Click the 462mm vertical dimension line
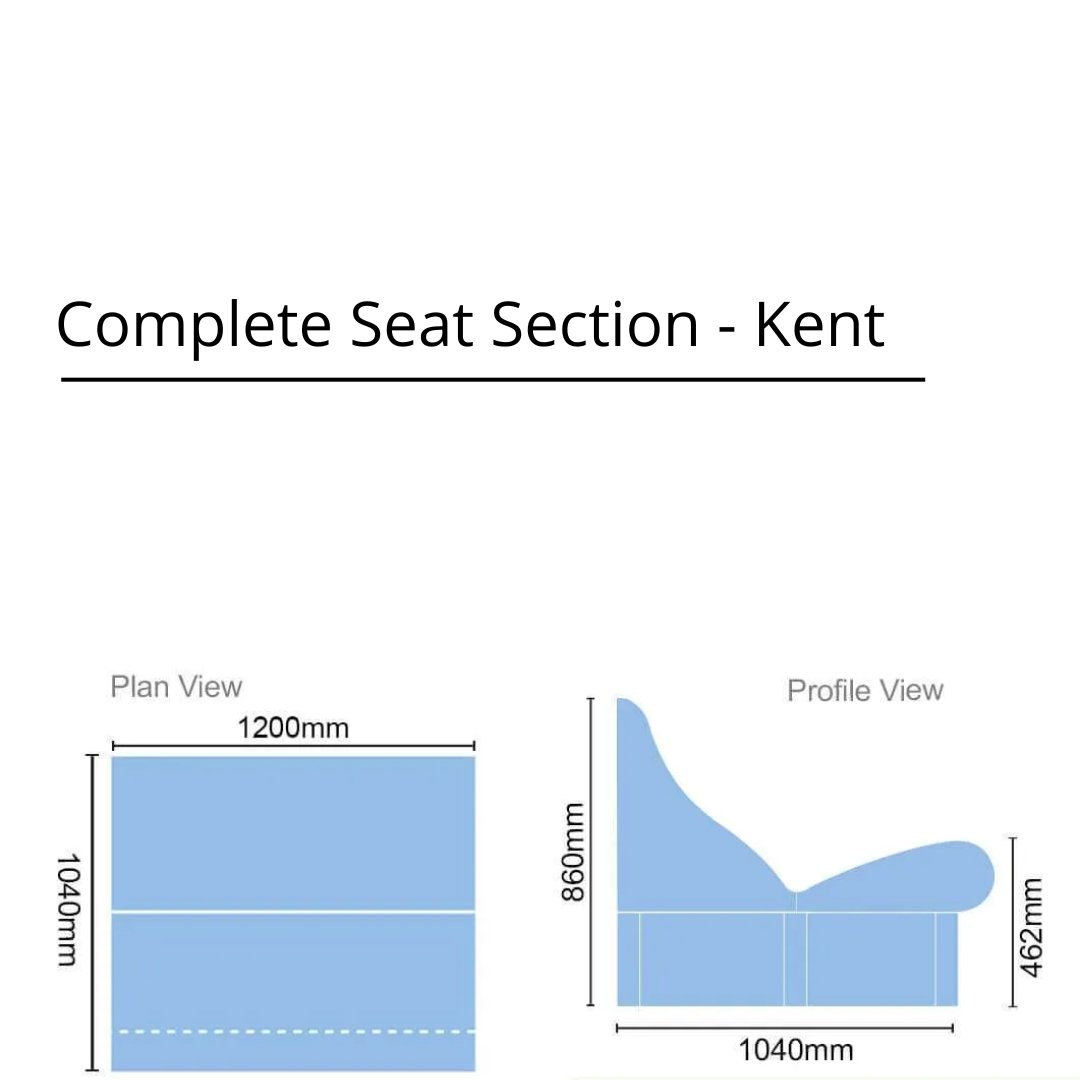Image resolution: width=1080 pixels, height=1080 pixels. [x=1013, y=922]
